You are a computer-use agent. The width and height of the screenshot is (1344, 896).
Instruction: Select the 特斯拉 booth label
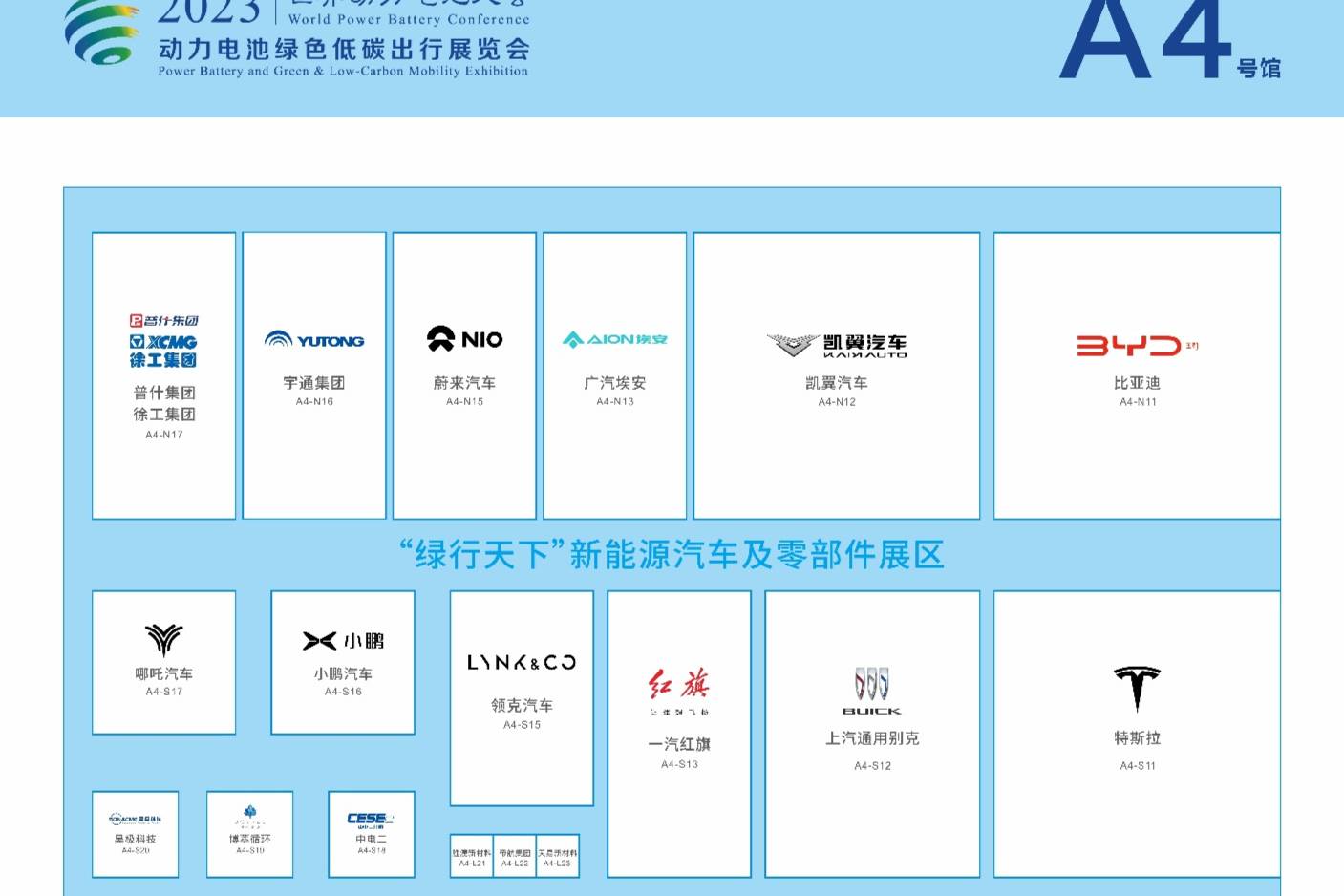pos(1137,738)
